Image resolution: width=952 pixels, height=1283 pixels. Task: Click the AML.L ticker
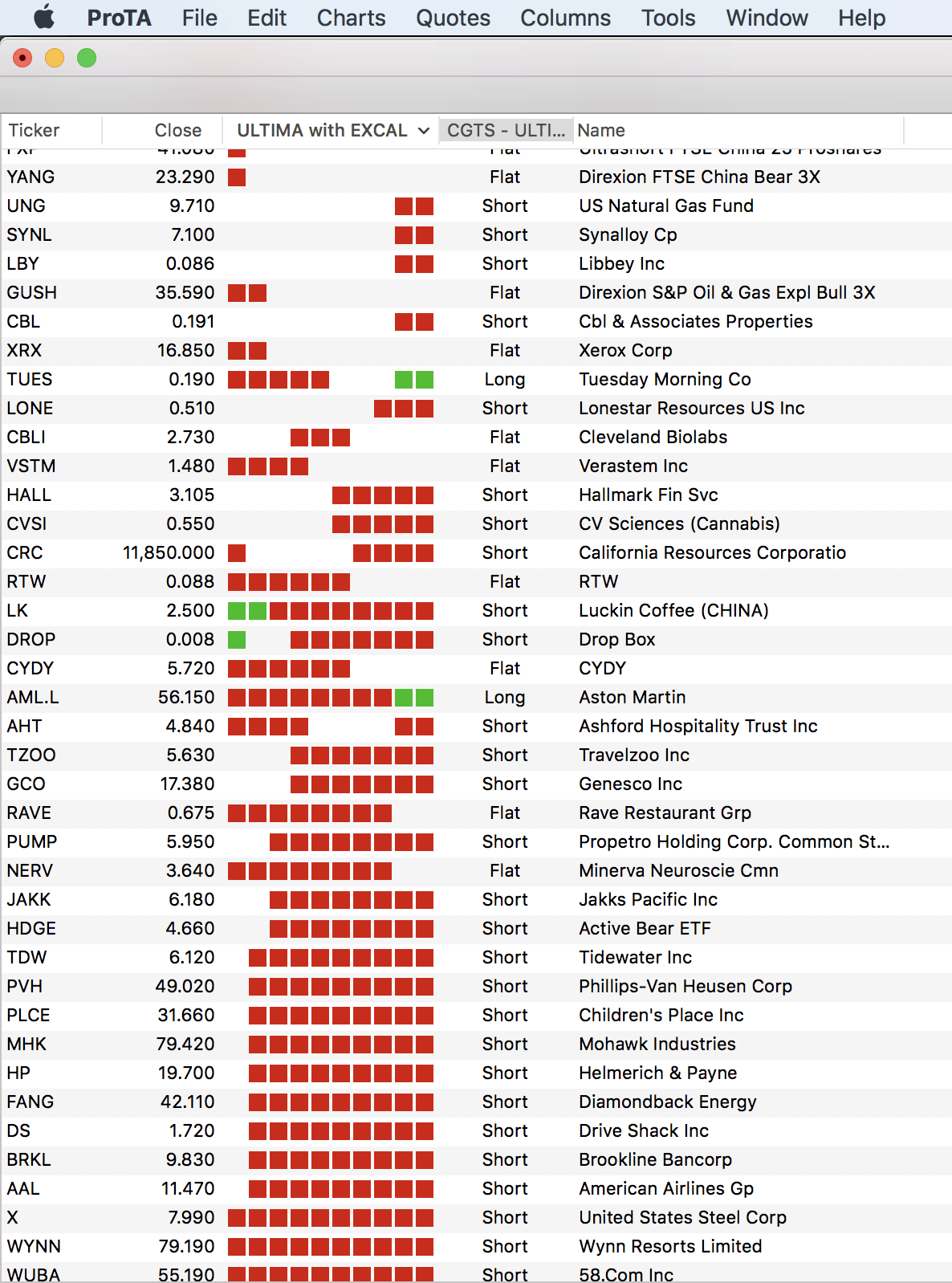point(33,697)
